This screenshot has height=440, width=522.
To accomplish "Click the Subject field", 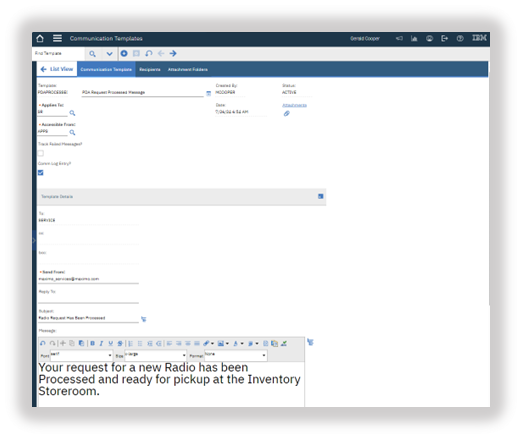I will 88,318.
